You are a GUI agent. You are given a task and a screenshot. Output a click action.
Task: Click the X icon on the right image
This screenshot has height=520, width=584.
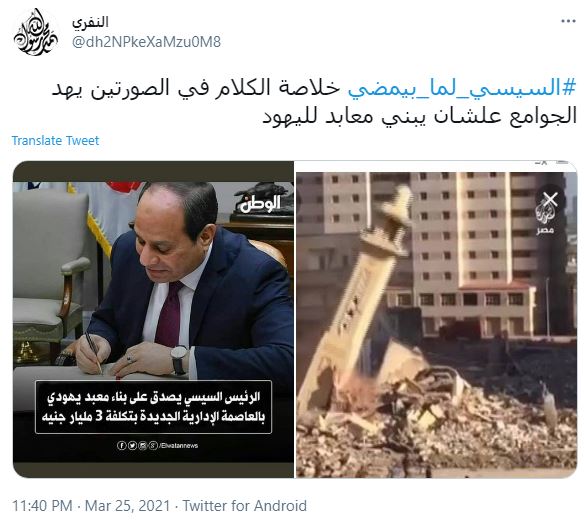[550, 200]
